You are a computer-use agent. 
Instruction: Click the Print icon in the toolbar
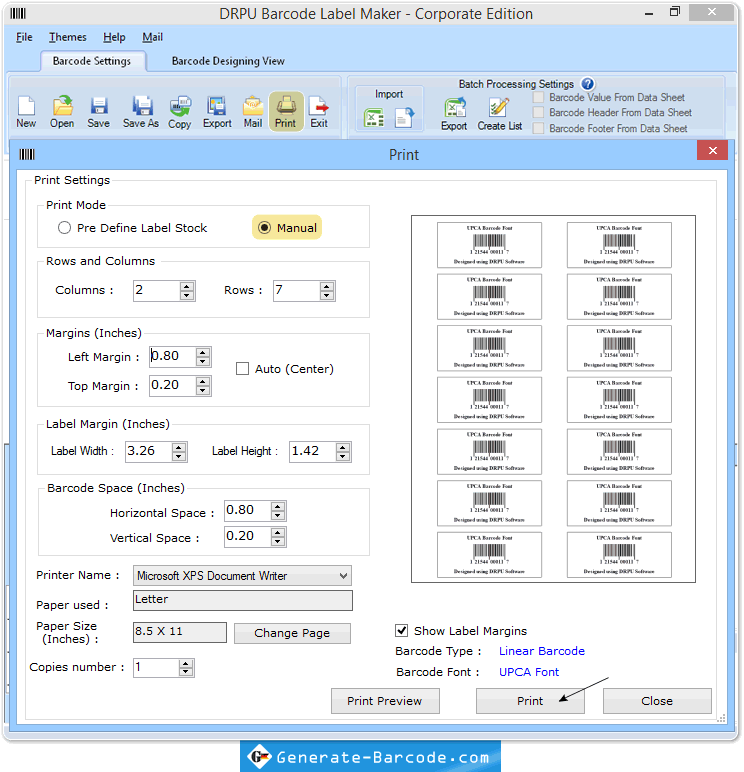tap(286, 112)
